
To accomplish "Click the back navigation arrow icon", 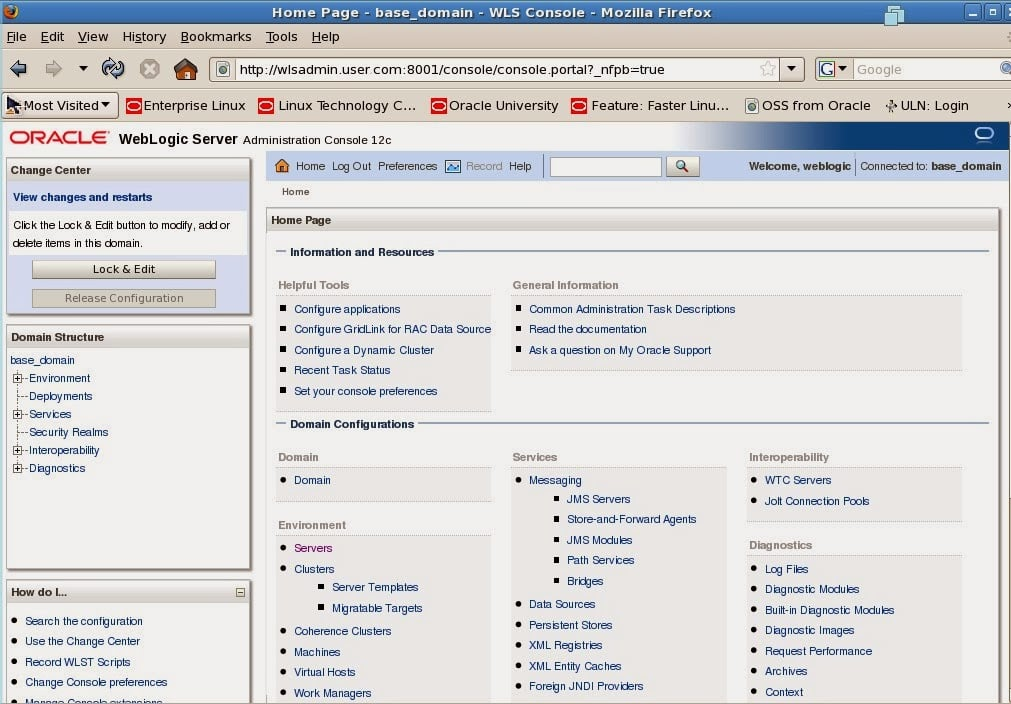I will [x=18, y=69].
